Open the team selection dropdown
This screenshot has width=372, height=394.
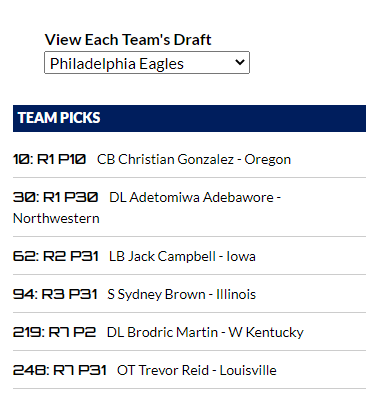pyautogui.click(x=147, y=63)
